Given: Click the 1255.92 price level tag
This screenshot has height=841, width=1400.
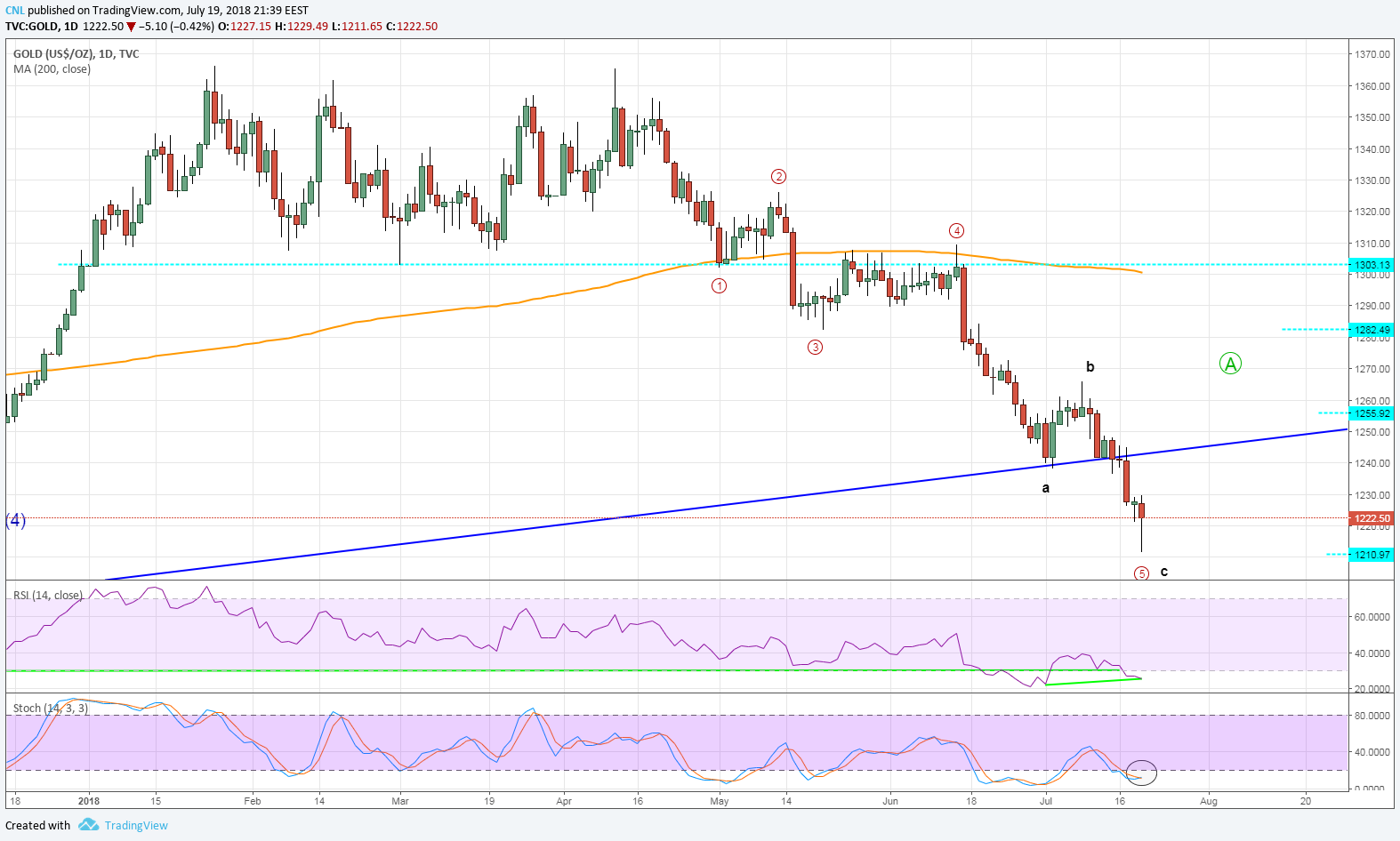Looking at the screenshot, I should [1372, 413].
